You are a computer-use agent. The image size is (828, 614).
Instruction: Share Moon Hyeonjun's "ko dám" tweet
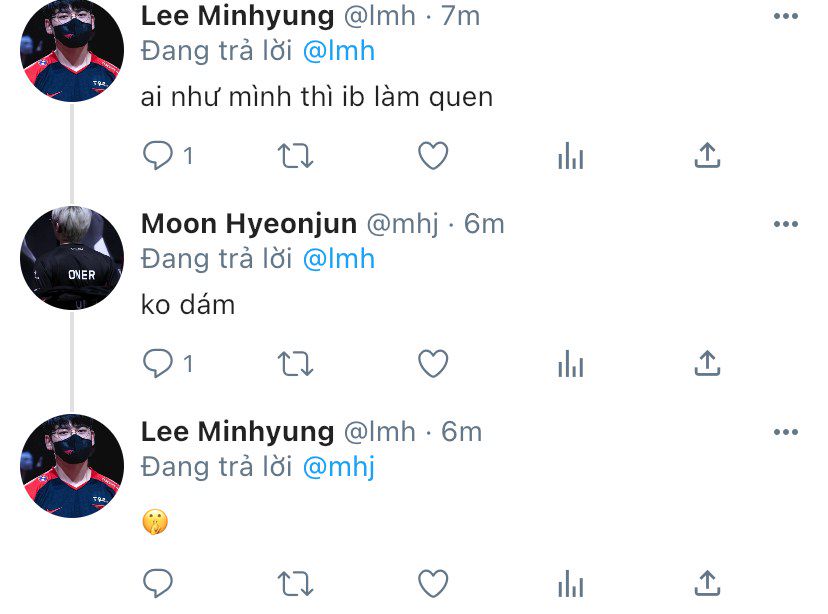[x=707, y=364]
